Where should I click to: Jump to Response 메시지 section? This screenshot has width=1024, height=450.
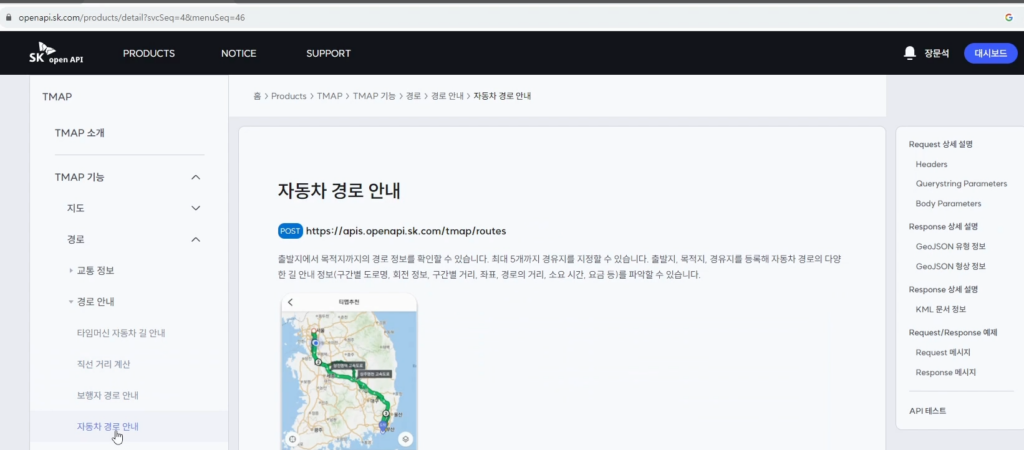(x=945, y=372)
